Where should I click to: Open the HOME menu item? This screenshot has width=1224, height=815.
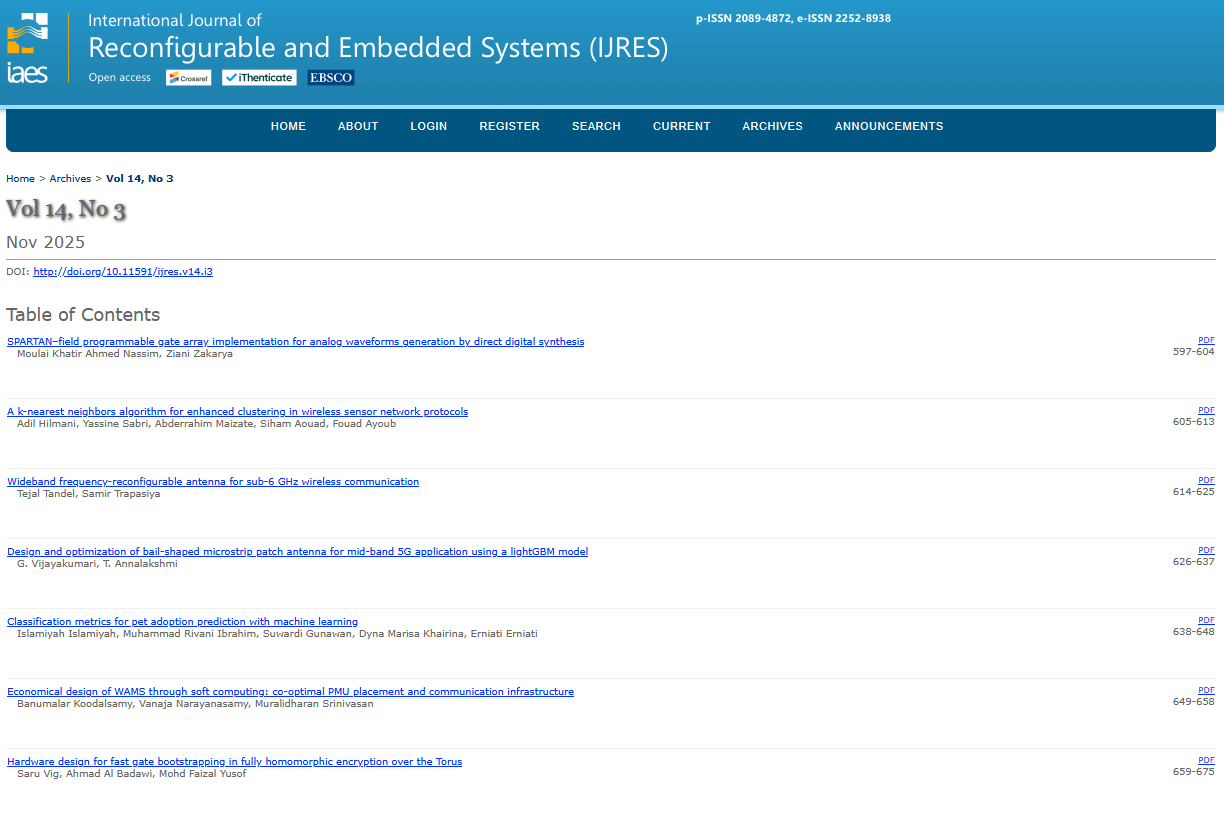(288, 126)
